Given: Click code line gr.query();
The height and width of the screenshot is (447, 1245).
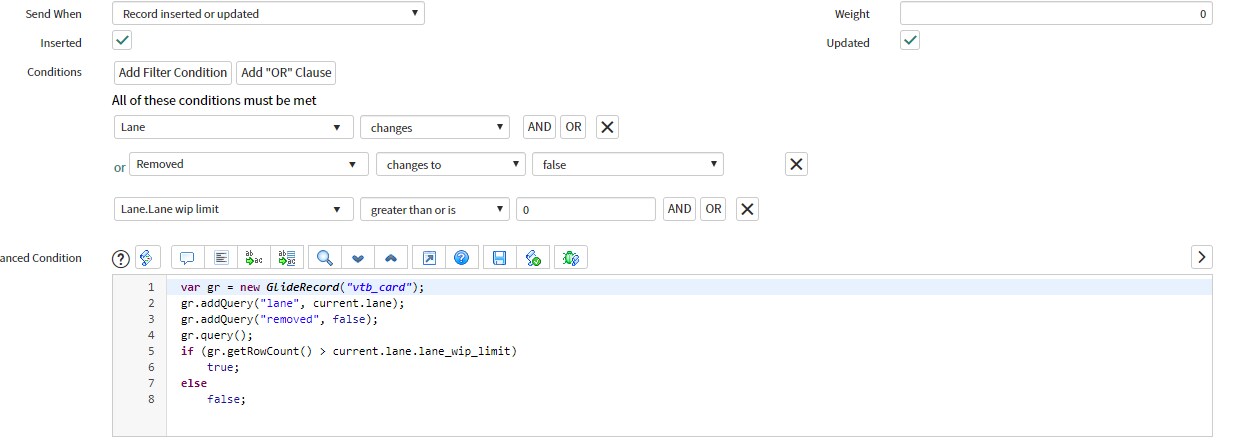Looking at the screenshot, I should point(217,335).
